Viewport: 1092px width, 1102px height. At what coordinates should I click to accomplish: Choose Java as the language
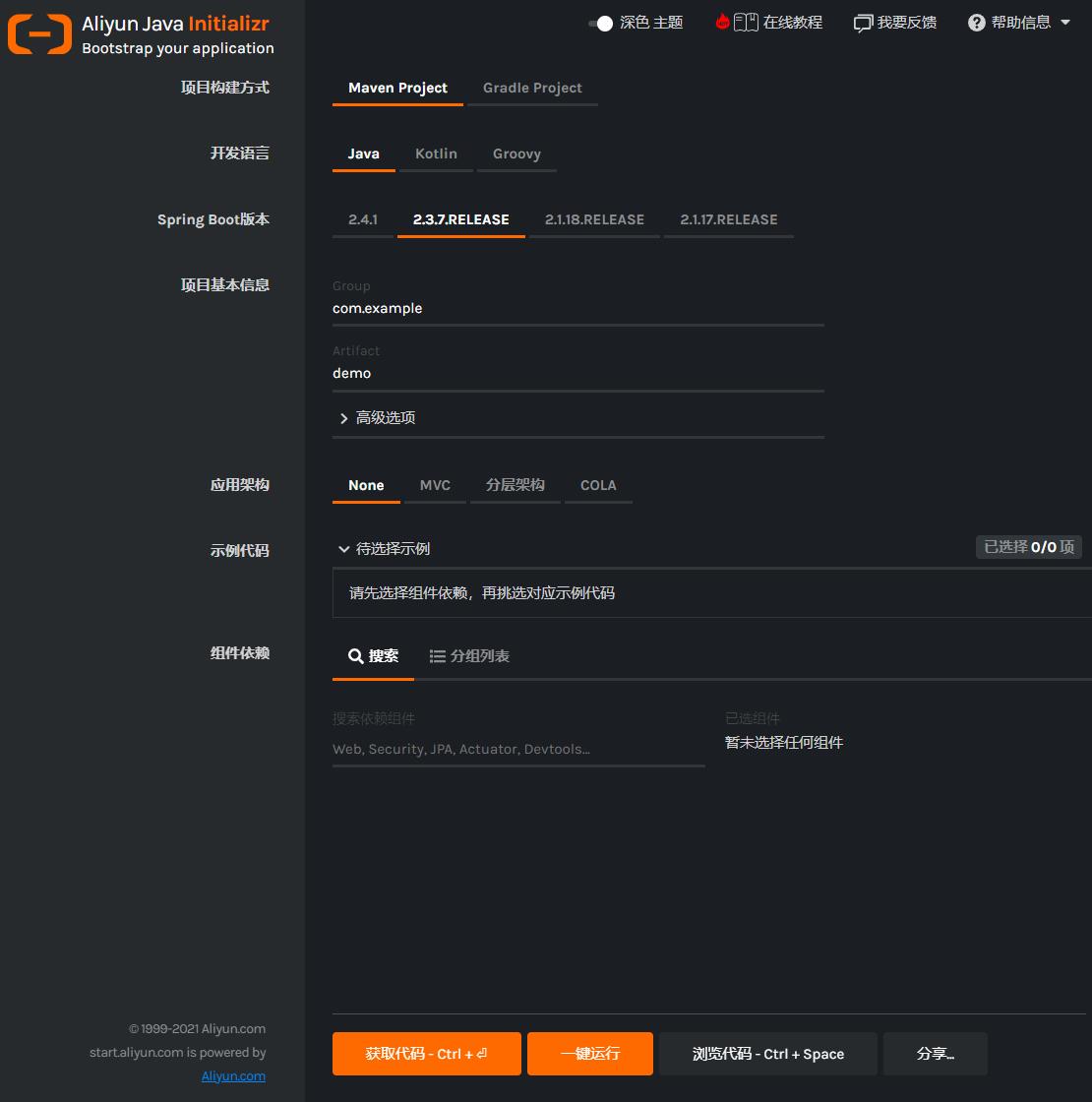pos(363,153)
